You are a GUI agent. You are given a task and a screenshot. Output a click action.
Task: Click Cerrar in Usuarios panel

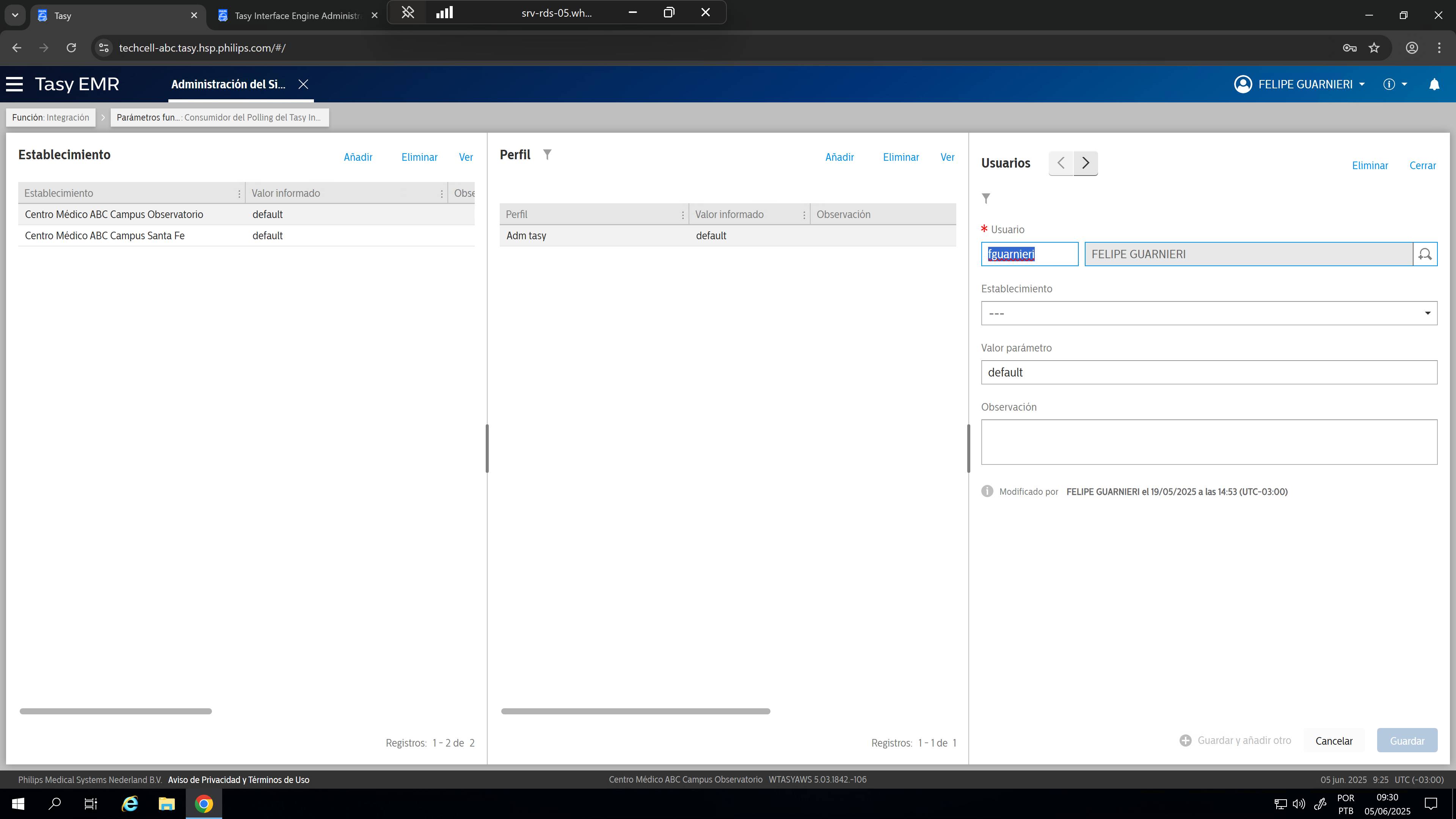(x=1423, y=166)
